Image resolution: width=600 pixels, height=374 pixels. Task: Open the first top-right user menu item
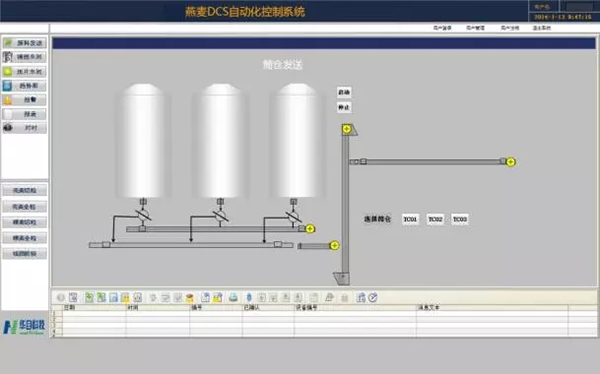442,28
